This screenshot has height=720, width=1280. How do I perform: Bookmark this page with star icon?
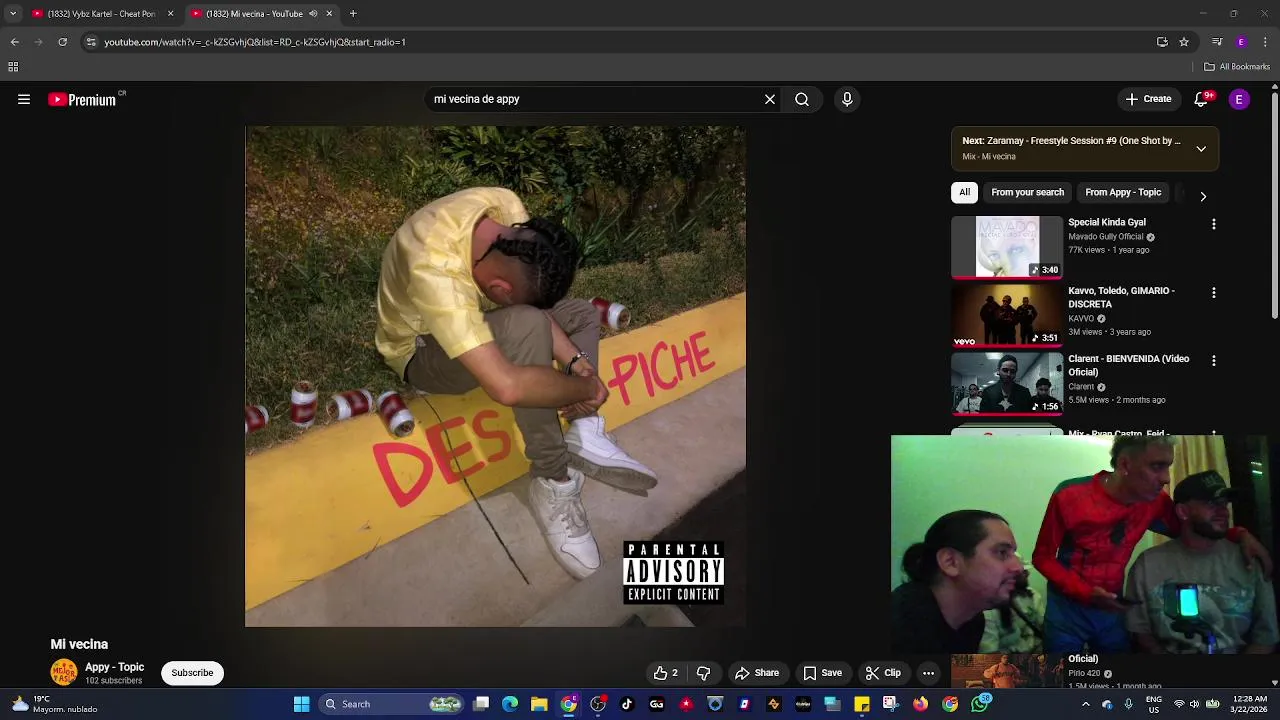coord(1184,42)
